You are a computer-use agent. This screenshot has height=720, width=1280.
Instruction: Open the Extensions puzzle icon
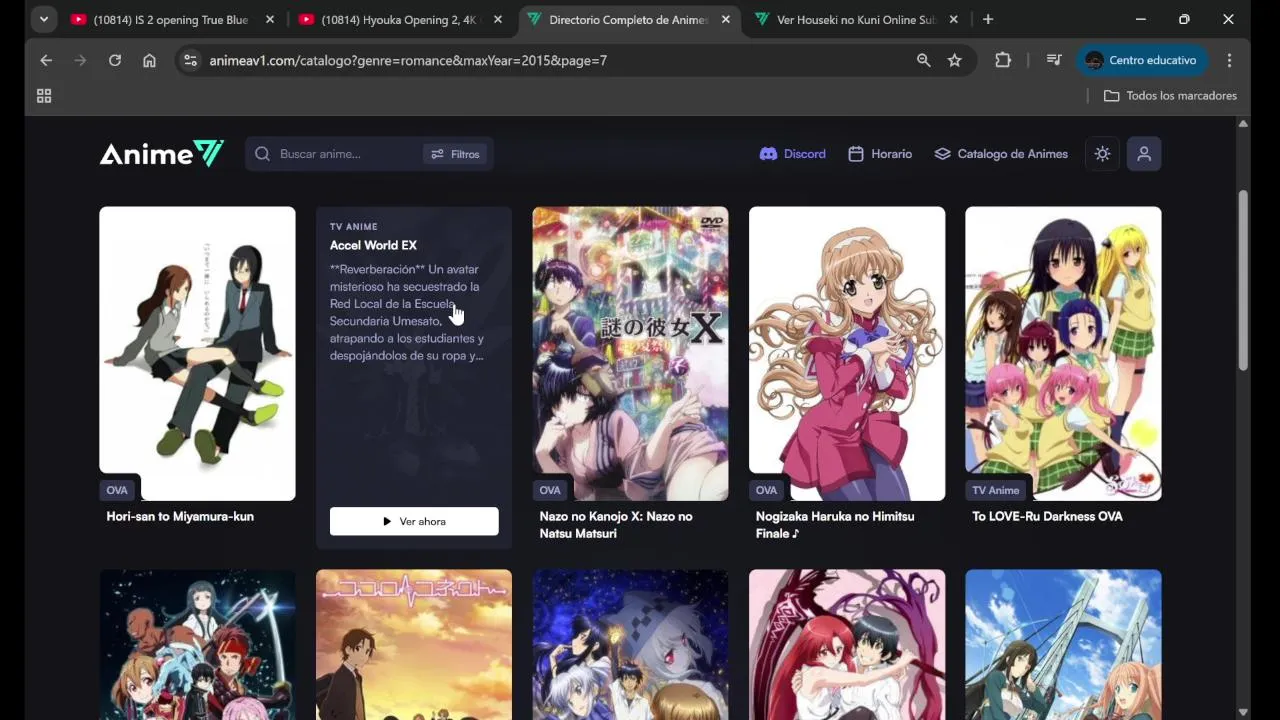(1003, 60)
